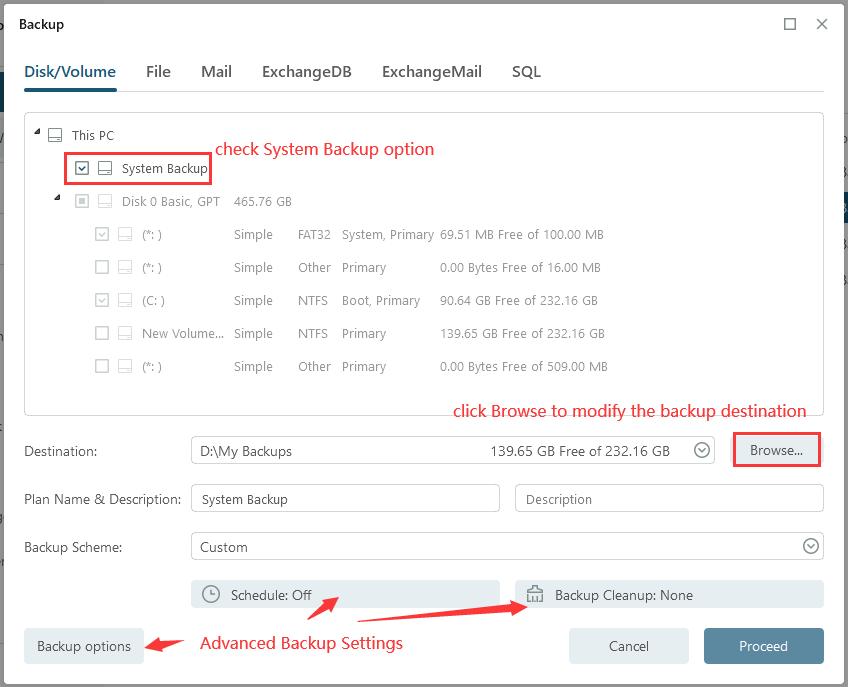Click the Schedule clock icon
848x687 pixels.
(211, 594)
